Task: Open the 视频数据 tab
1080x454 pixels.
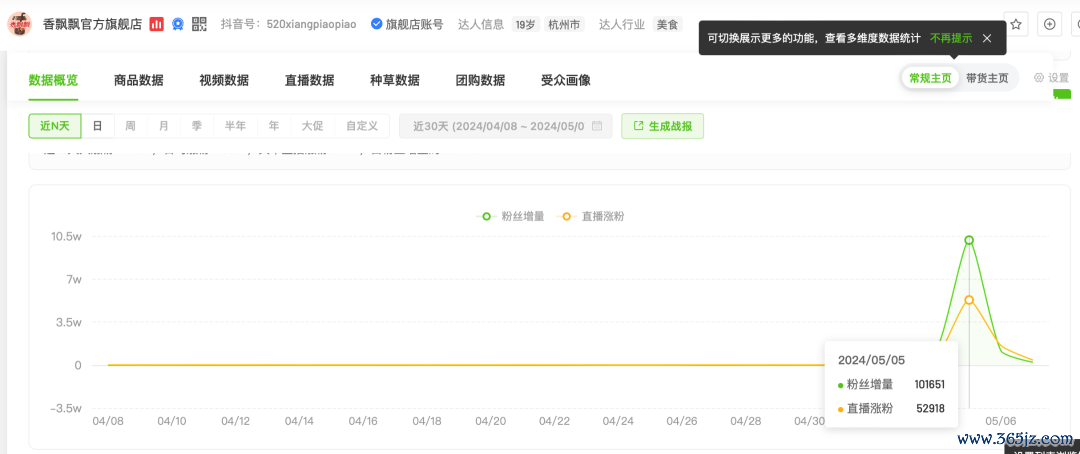Action: 224,81
